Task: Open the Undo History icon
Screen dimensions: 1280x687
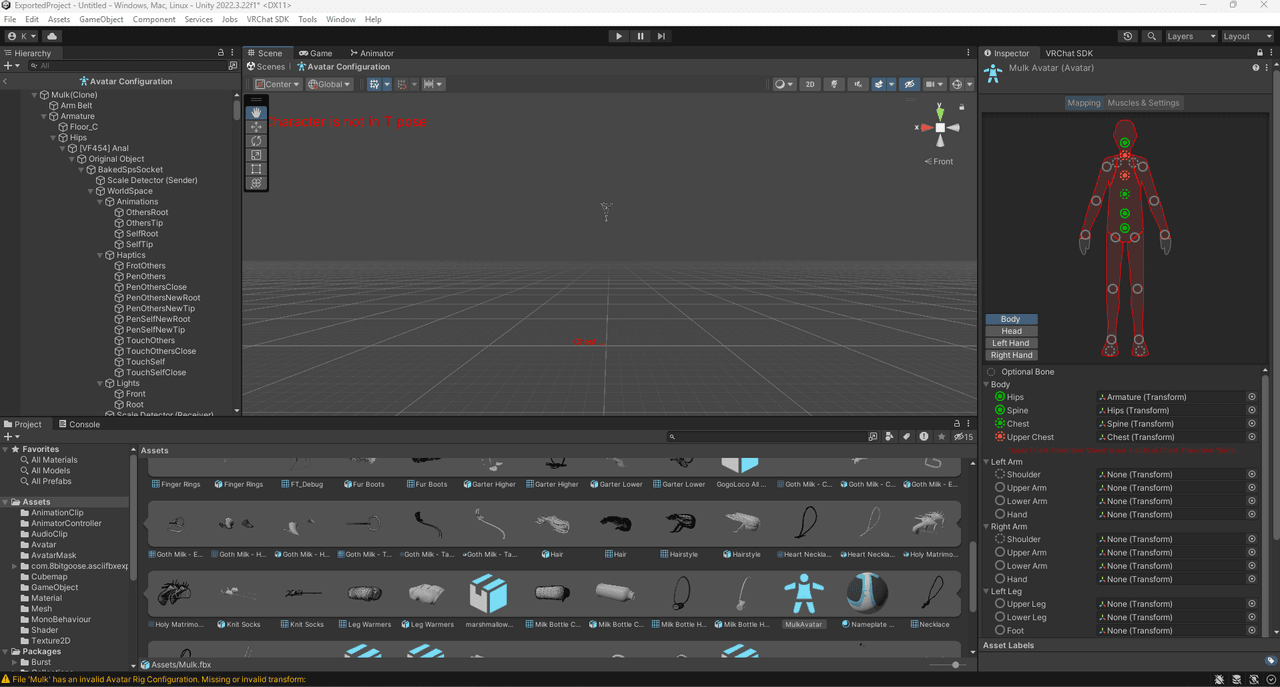Action: pyautogui.click(x=1128, y=36)
